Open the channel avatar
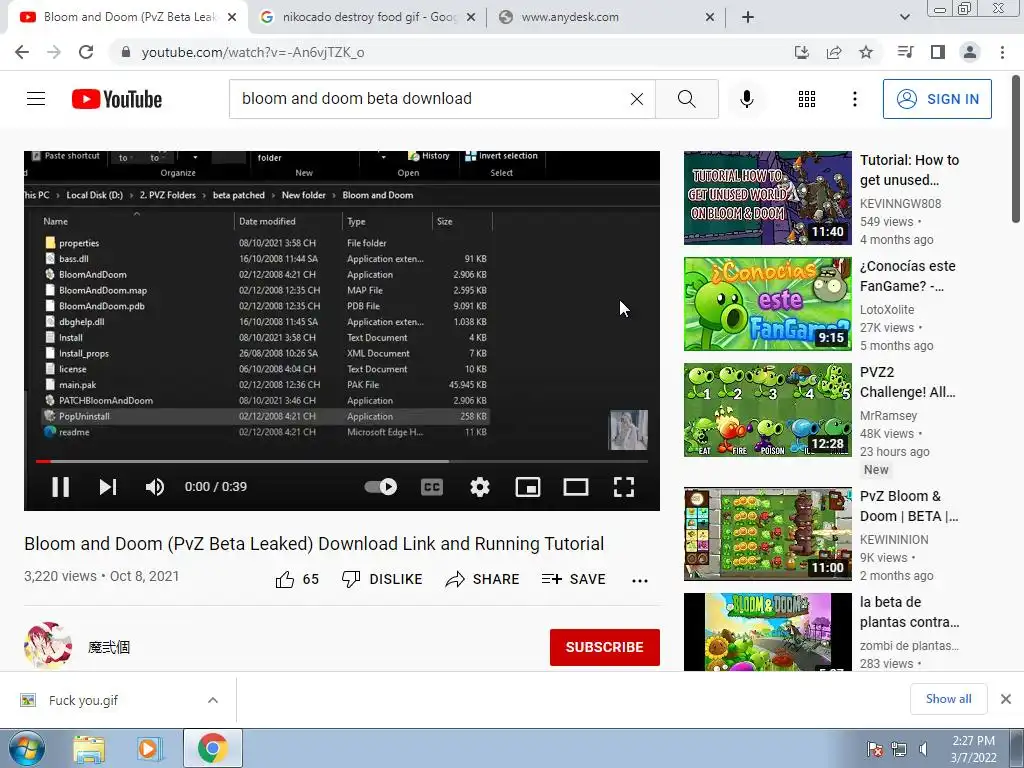 48,646
